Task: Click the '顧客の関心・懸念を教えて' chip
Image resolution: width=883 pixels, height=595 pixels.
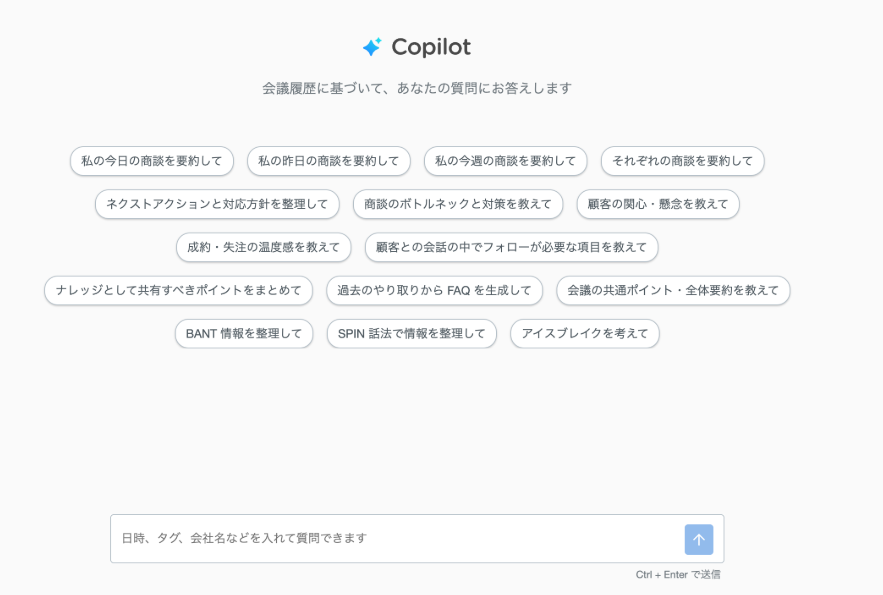Action: tap(658, 204)
